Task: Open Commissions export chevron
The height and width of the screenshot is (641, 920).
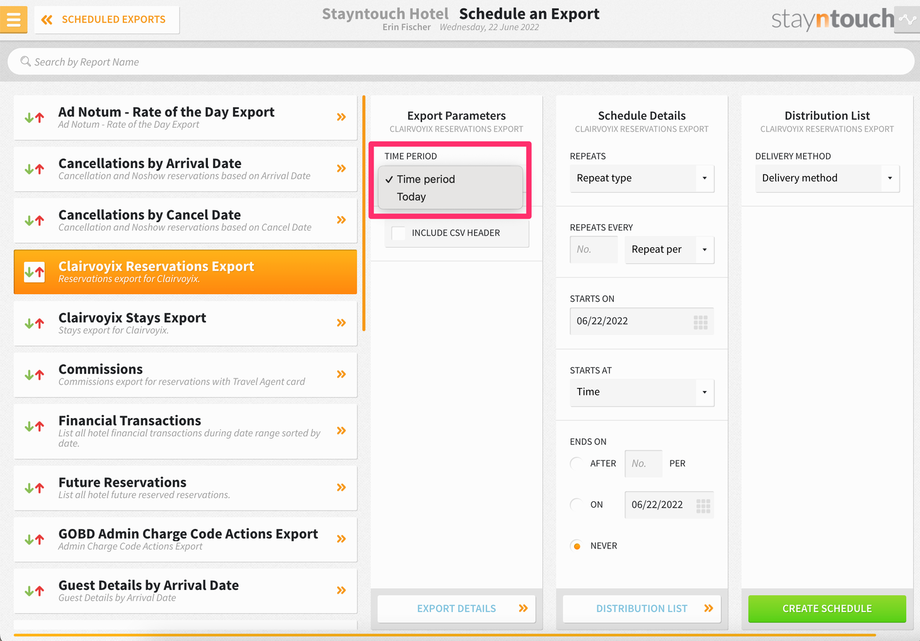Action: click(x=341, y=375)
